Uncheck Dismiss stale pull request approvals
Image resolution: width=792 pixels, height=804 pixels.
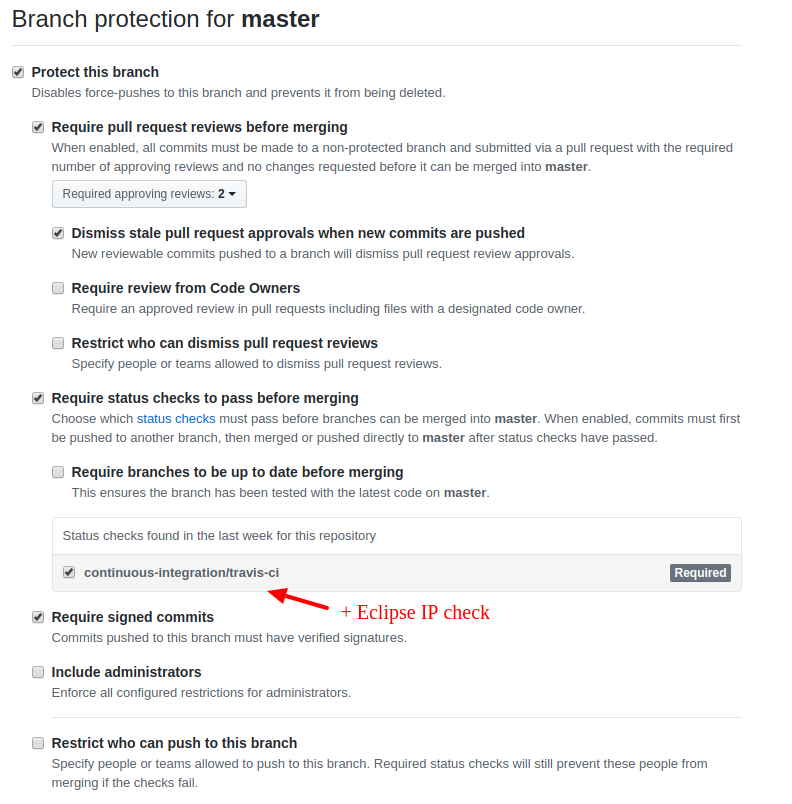point(57,232)
